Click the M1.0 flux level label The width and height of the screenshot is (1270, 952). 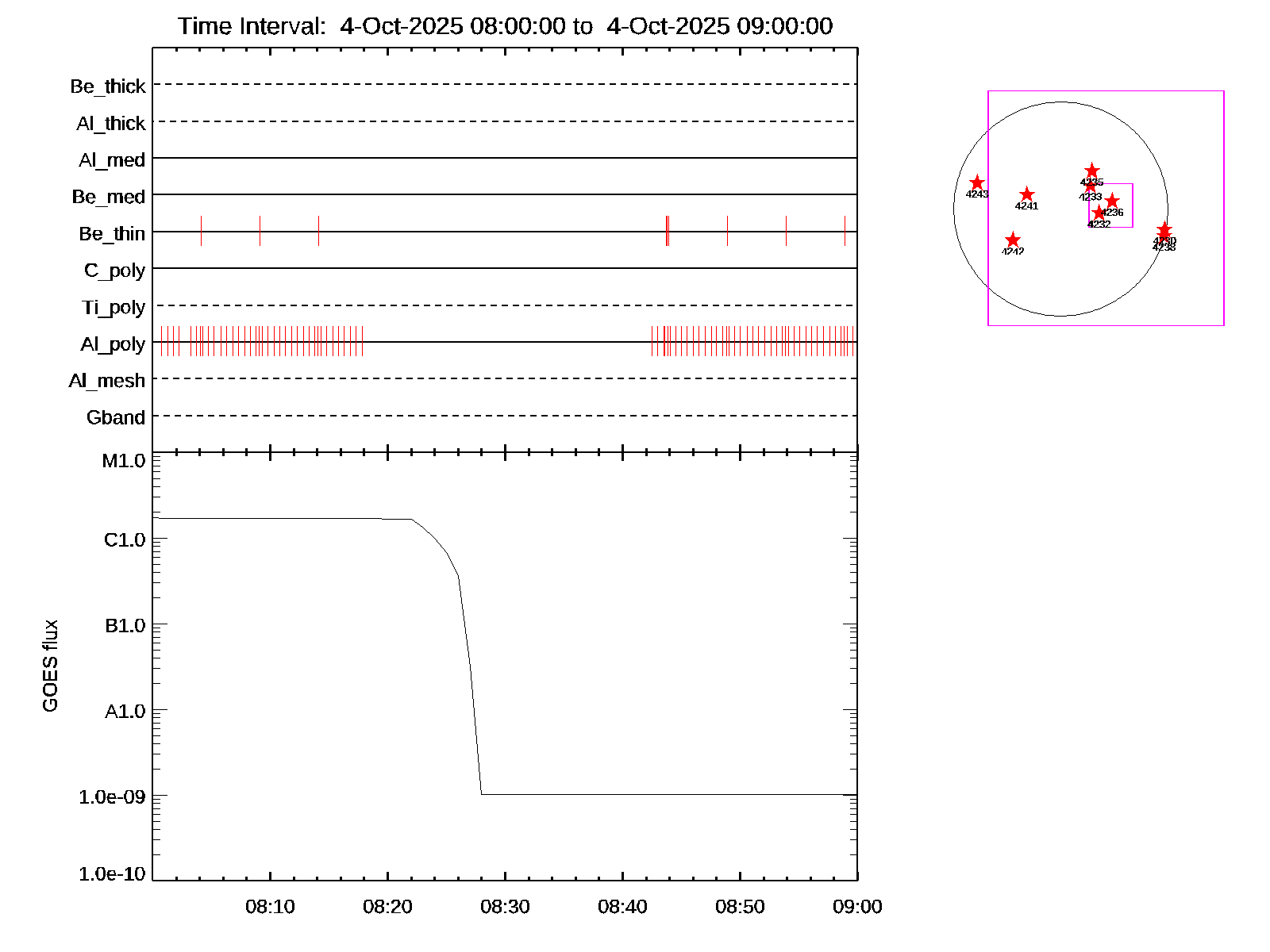(124, 461)
